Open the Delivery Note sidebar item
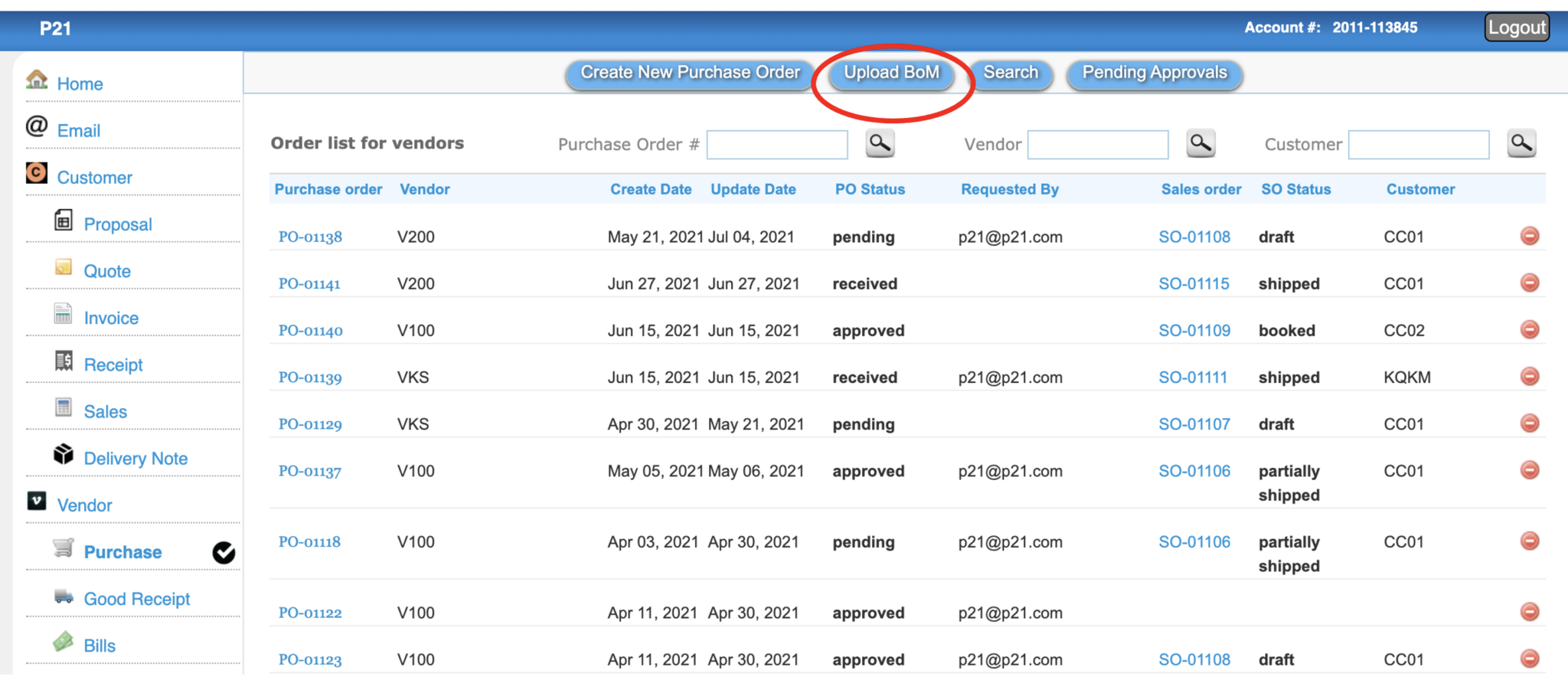Screen dimensions: 1568x690 pos(136,459)
